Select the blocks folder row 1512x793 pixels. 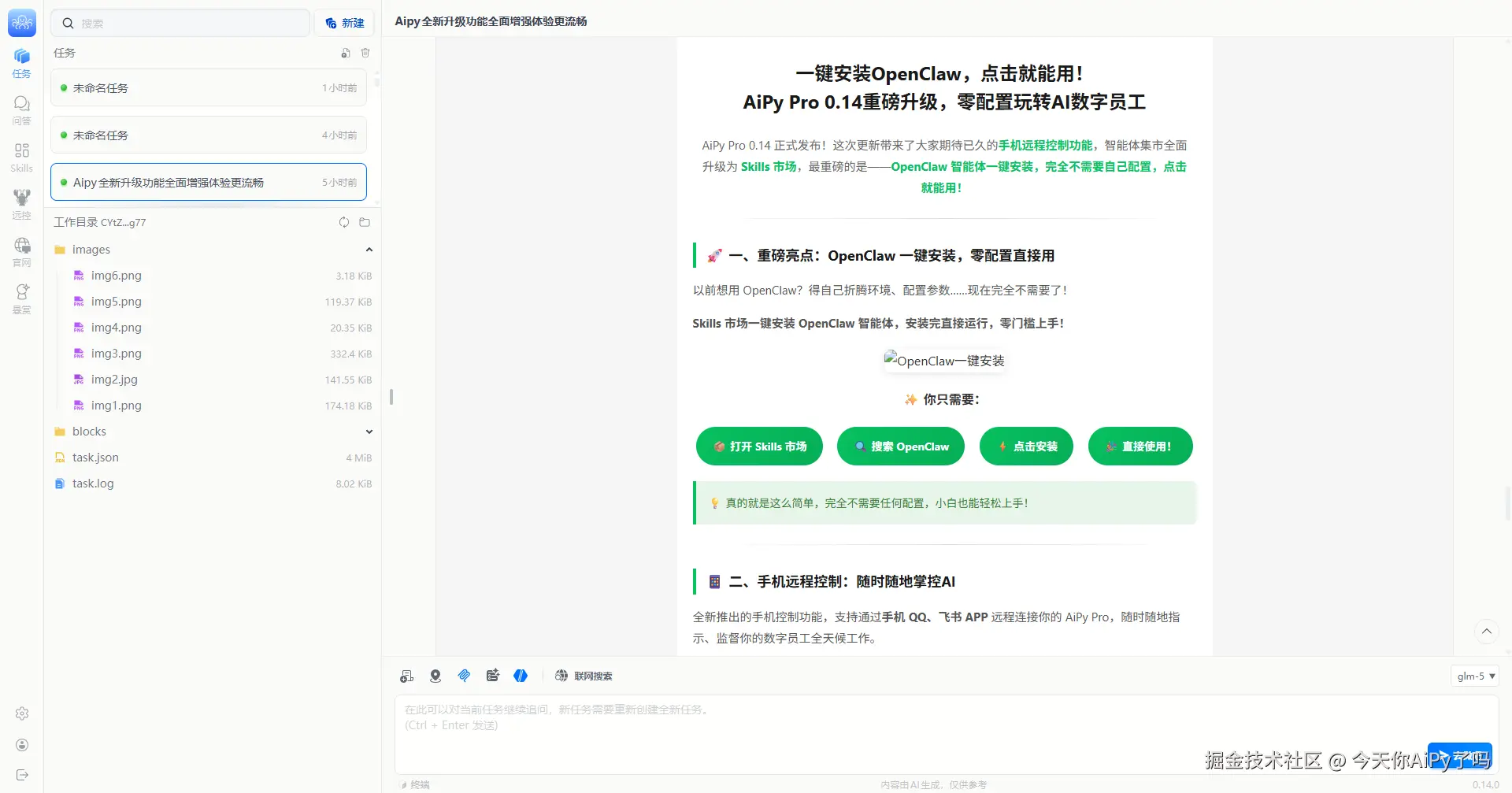[x=213, y=432]
